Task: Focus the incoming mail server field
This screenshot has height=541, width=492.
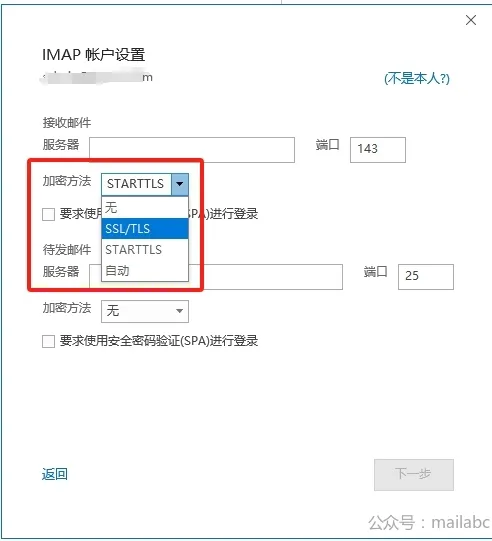Action: [x=192, y=150]
